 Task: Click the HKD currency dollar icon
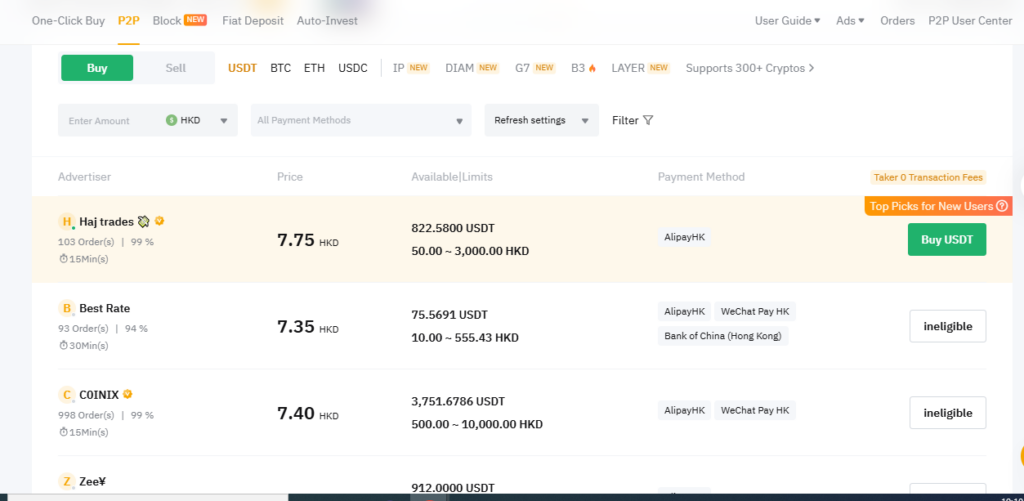click(172, 120)
